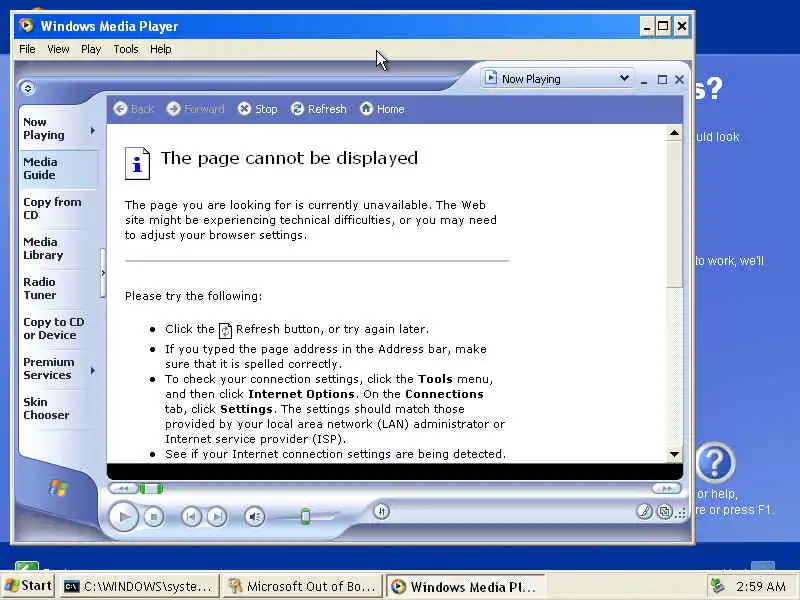Toggle shuffle with the round arrows button
Viewport: 800px width, 600px height.
point(382,511)
